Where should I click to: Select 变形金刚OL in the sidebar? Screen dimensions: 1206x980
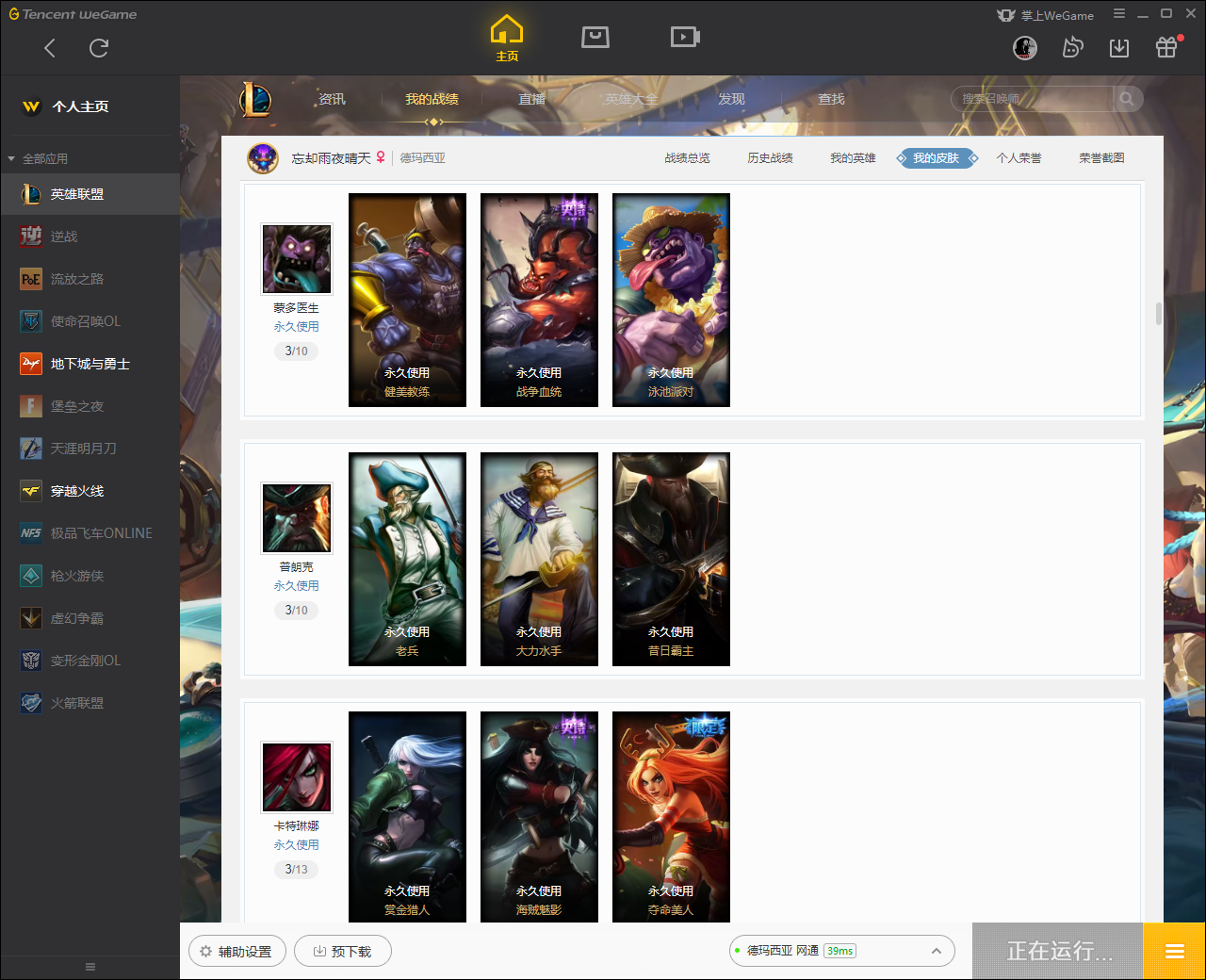pos(90,661)
